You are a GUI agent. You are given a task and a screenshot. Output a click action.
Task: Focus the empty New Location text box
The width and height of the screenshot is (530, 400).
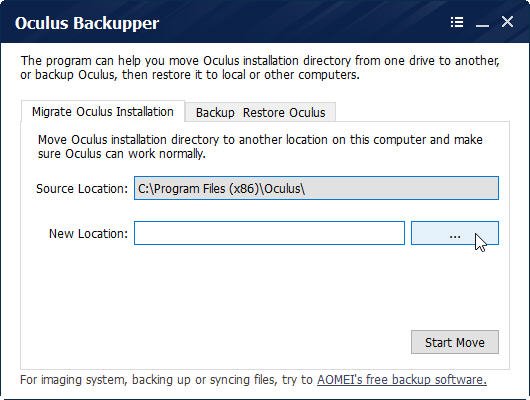[269, 233]
